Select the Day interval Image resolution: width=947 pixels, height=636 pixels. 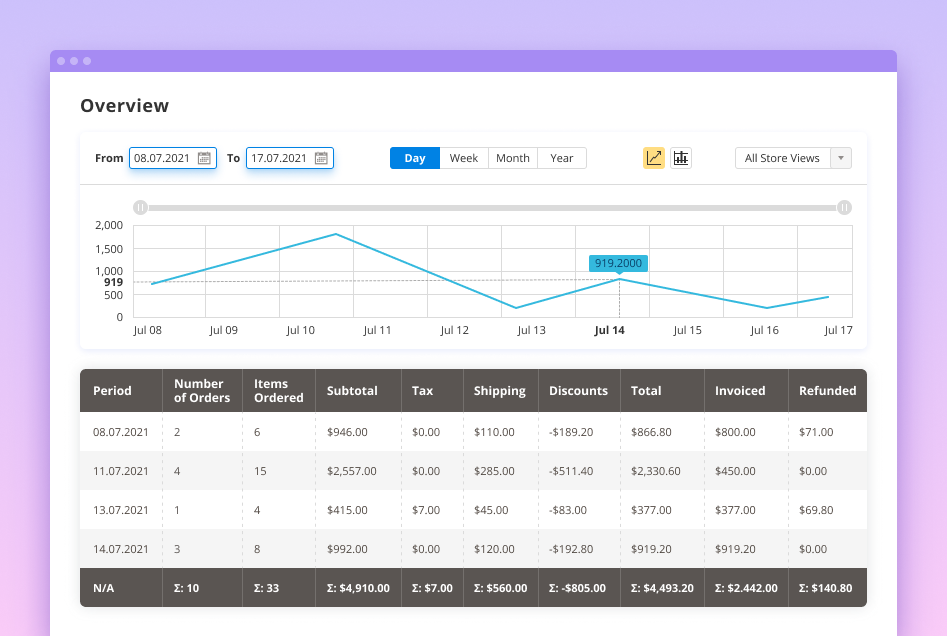pos(414,157)
